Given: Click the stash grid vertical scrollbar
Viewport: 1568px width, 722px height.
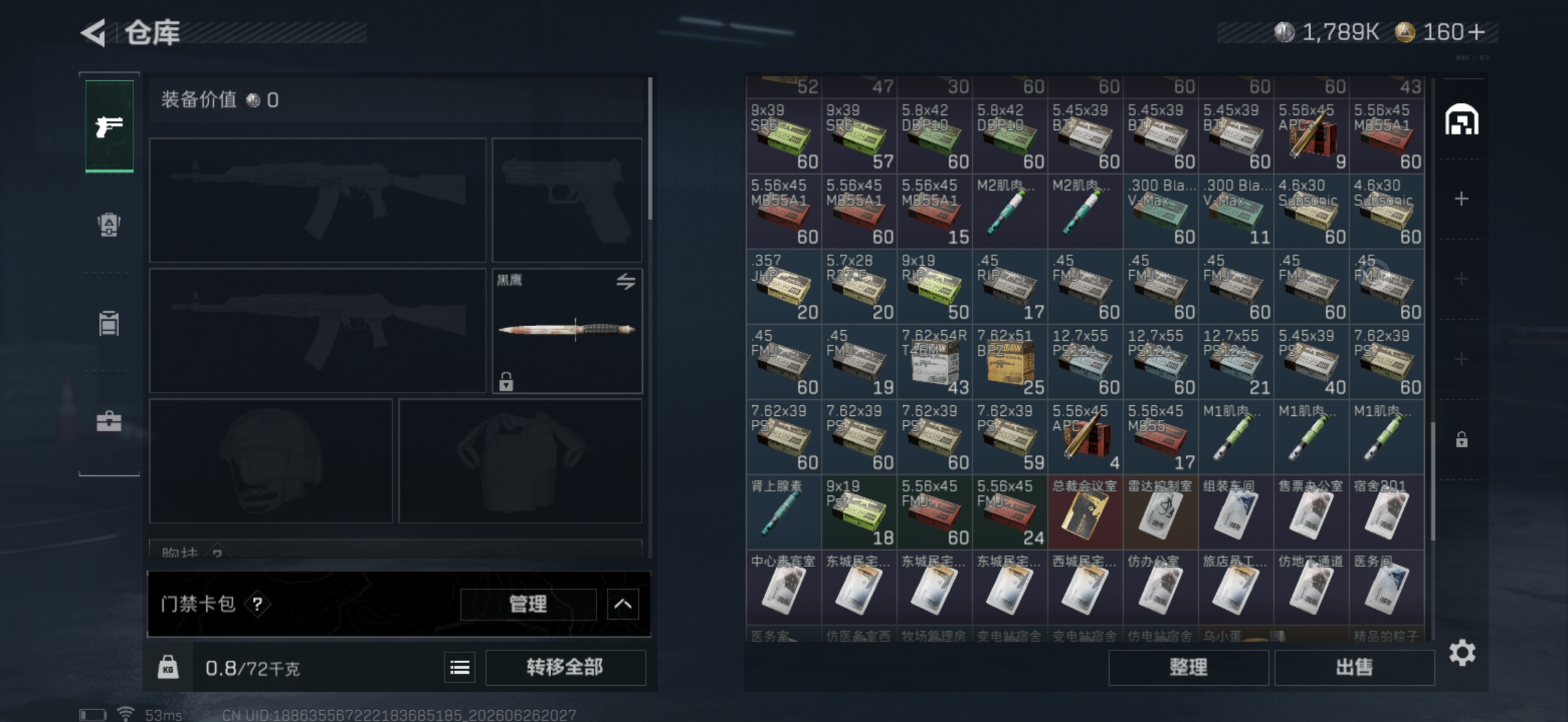Looking at the screenshot, I should click(x=1432, y=481).
